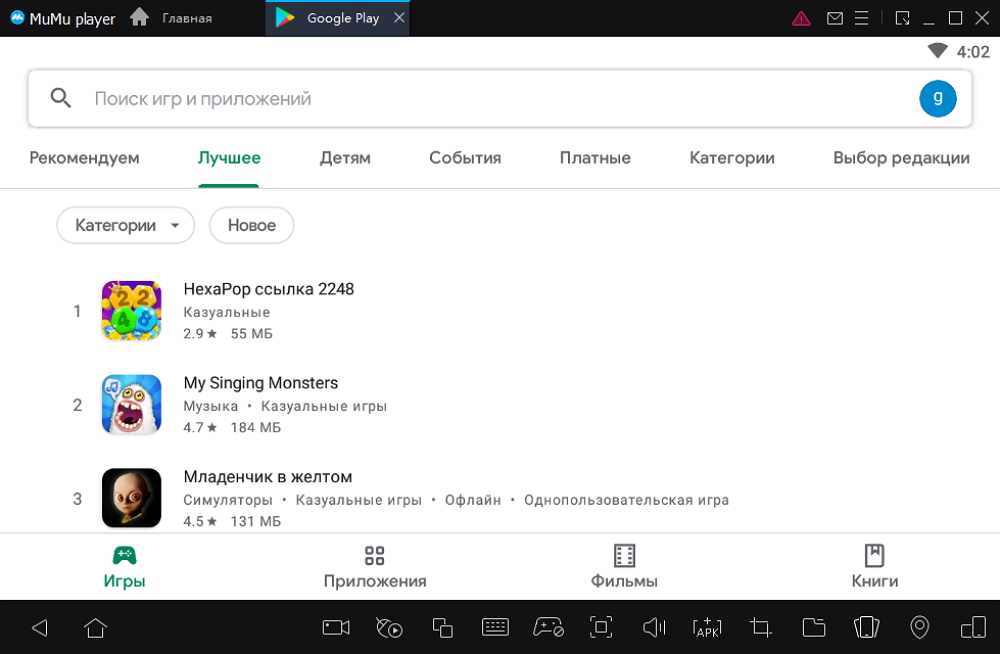
Task: Take a screenshot with the capture icon
Action: click(601, 628)
